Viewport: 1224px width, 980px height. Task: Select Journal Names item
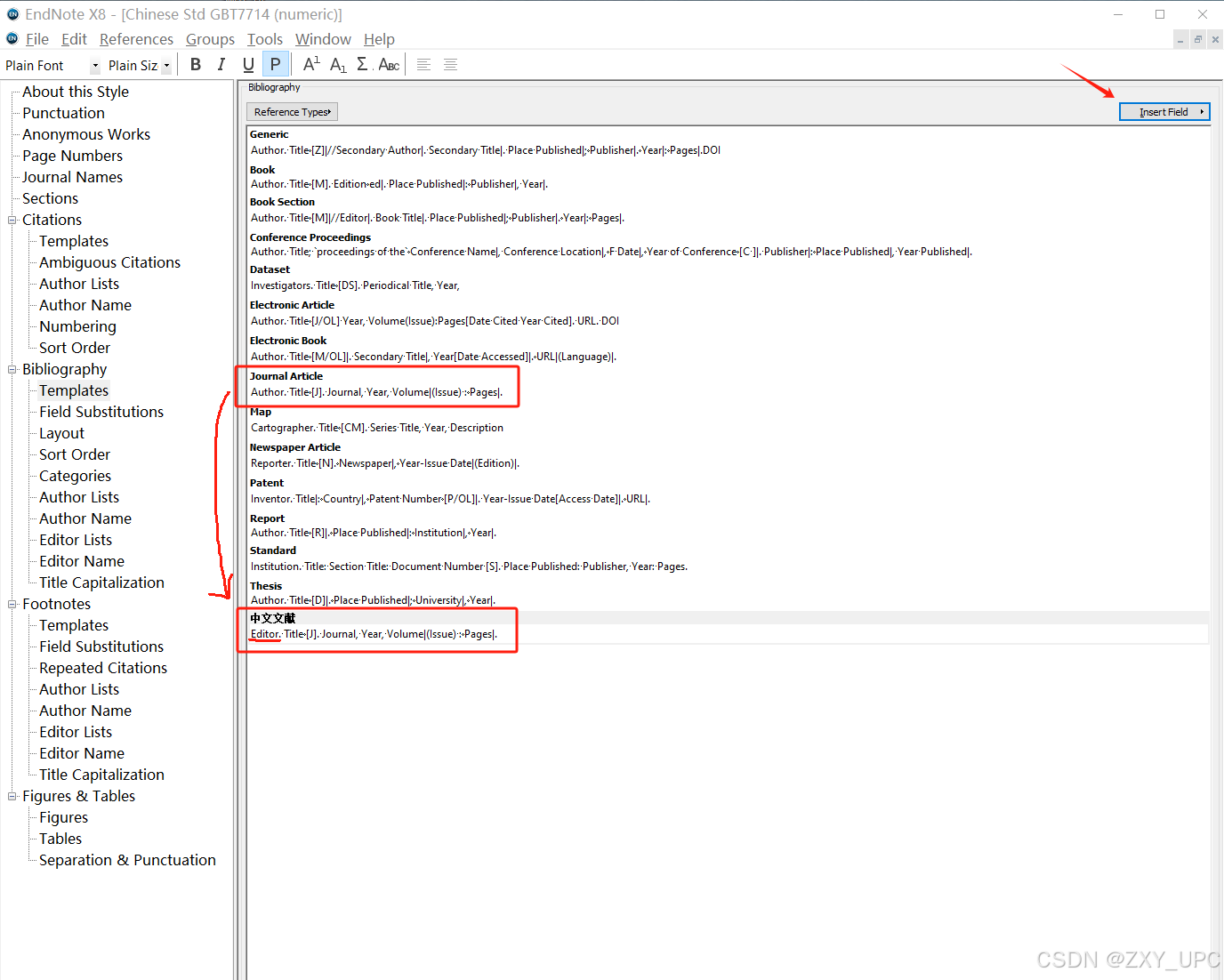pos(72,177)
